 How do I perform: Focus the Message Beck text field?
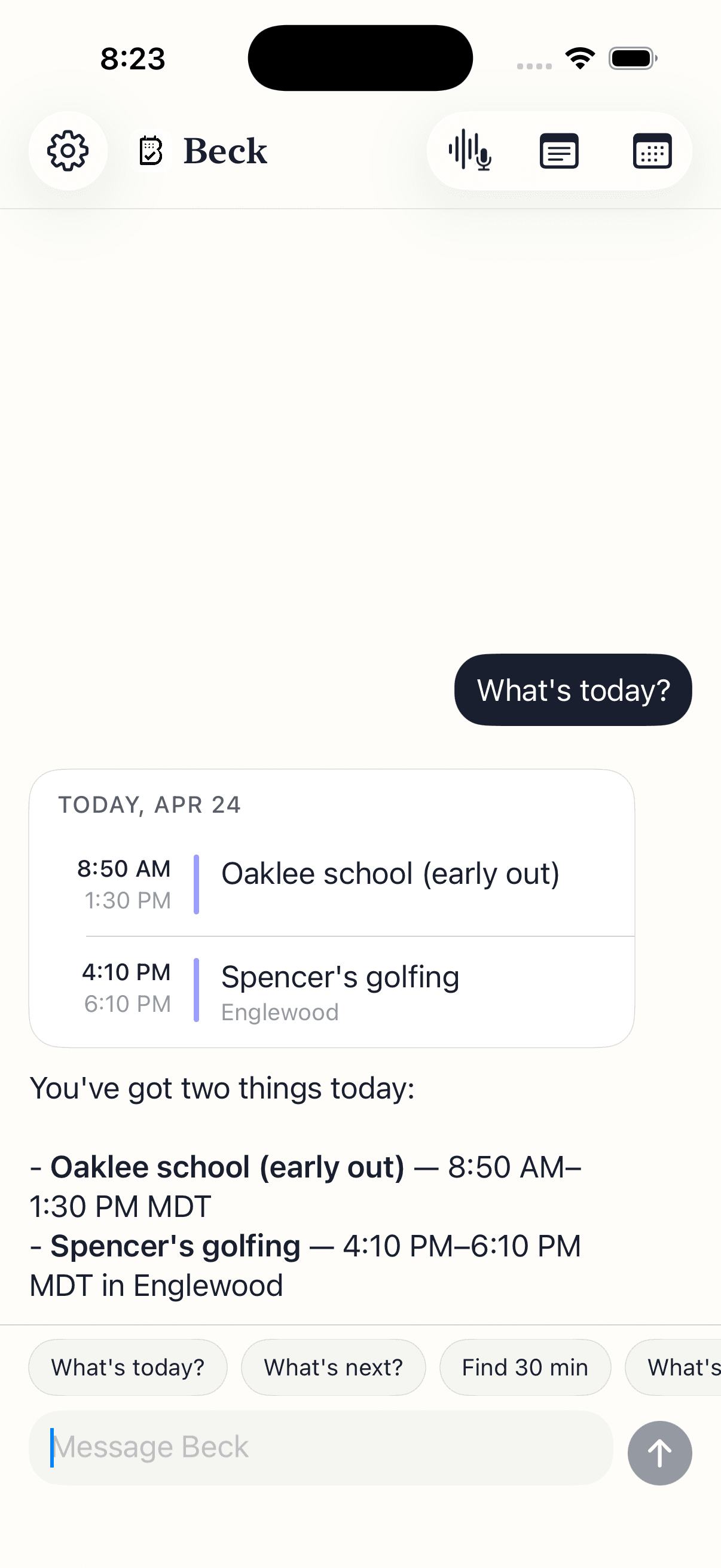click(x=320, y=1447)
